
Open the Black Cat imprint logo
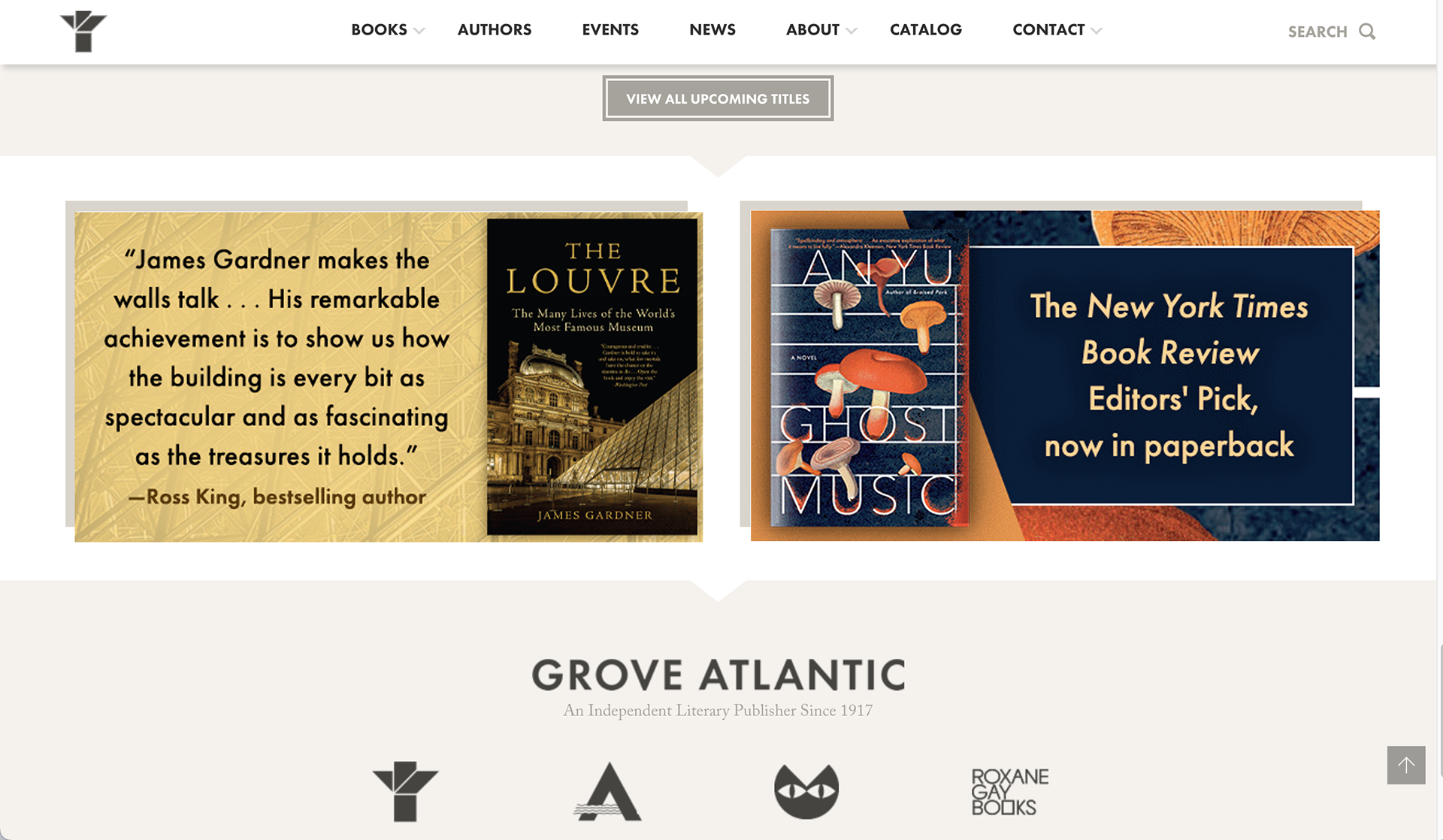pyautogui.click(x=806, y=791)
